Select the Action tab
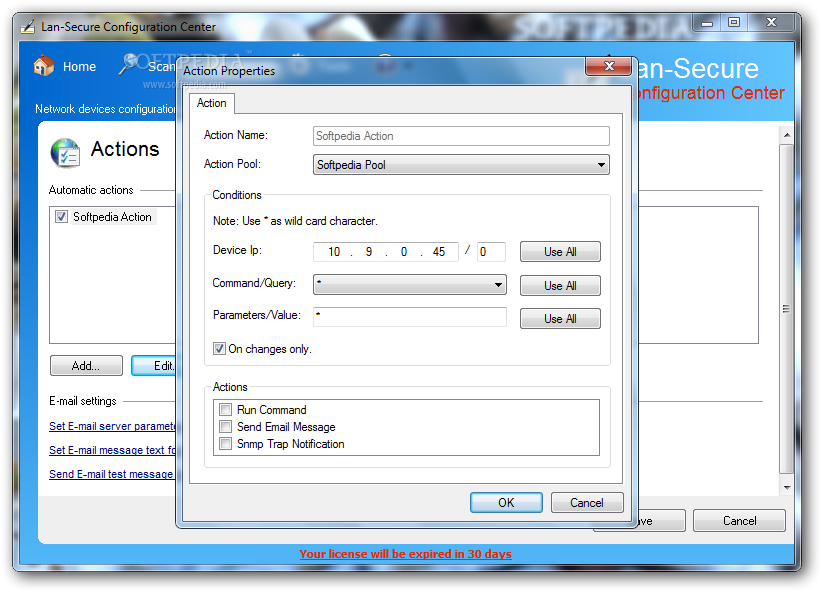 pyautogui.click(x=212, y=103)
